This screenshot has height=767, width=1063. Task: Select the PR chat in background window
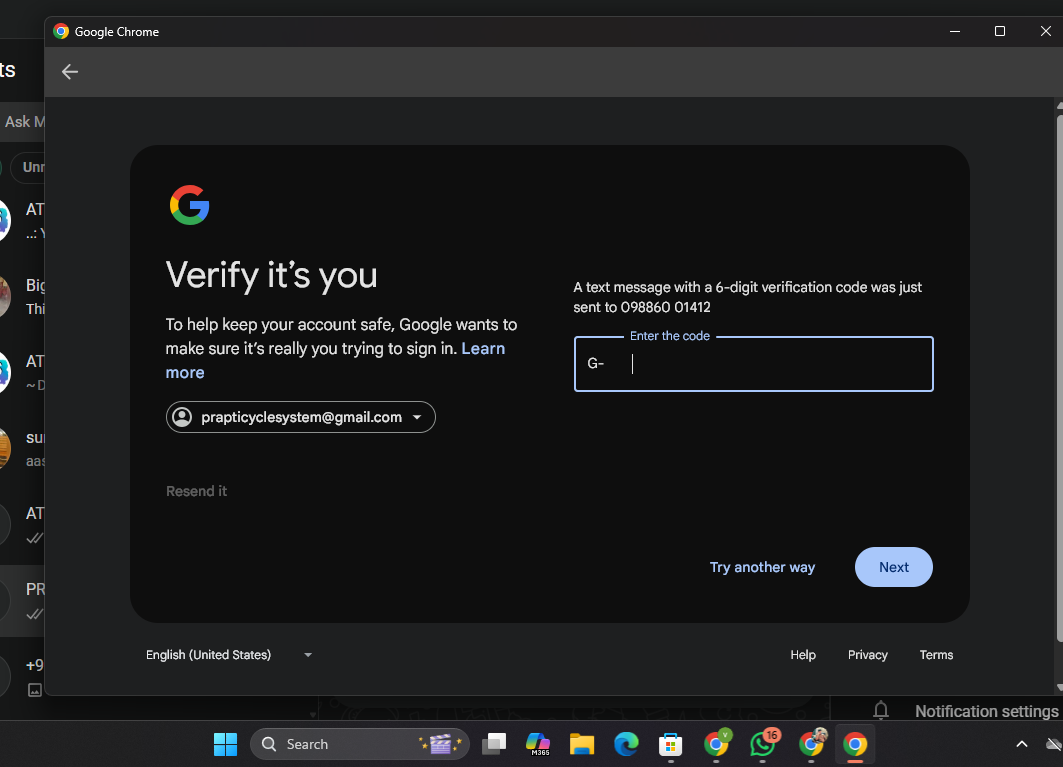point(22,601)
